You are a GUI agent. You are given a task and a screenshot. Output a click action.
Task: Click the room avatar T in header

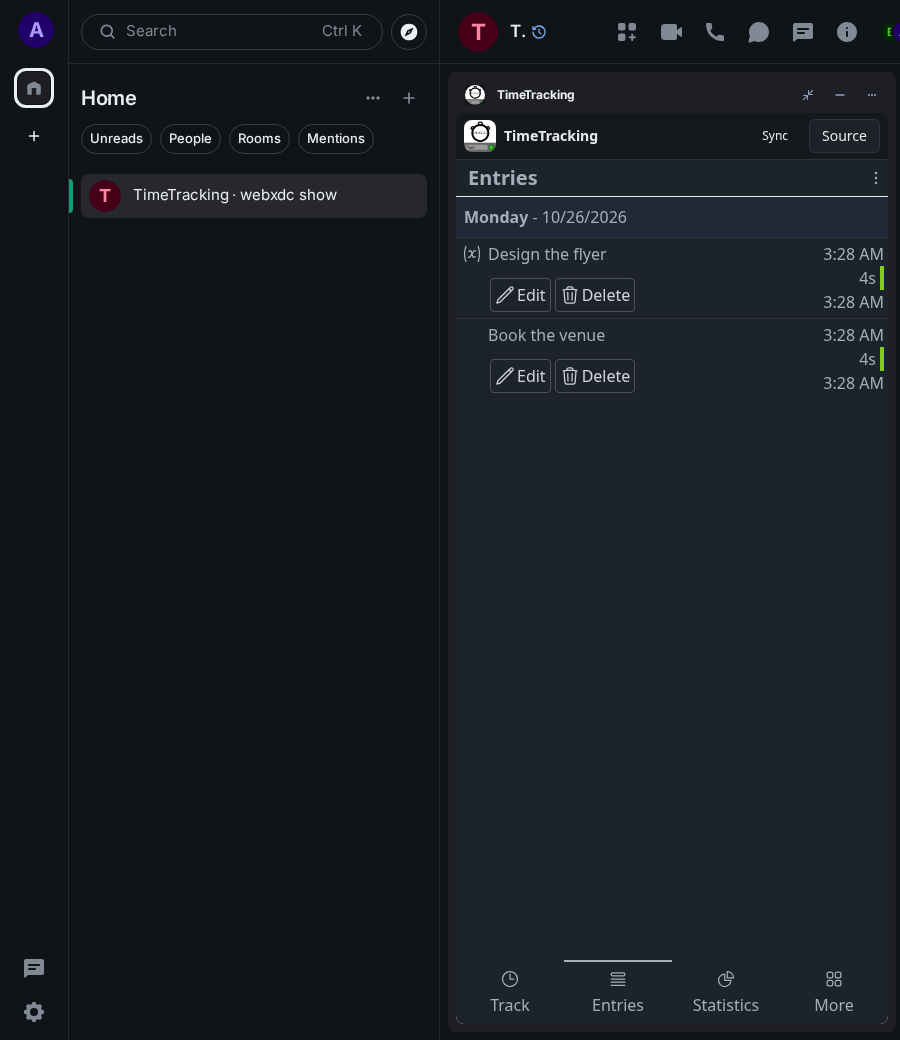tap(478, 32)
